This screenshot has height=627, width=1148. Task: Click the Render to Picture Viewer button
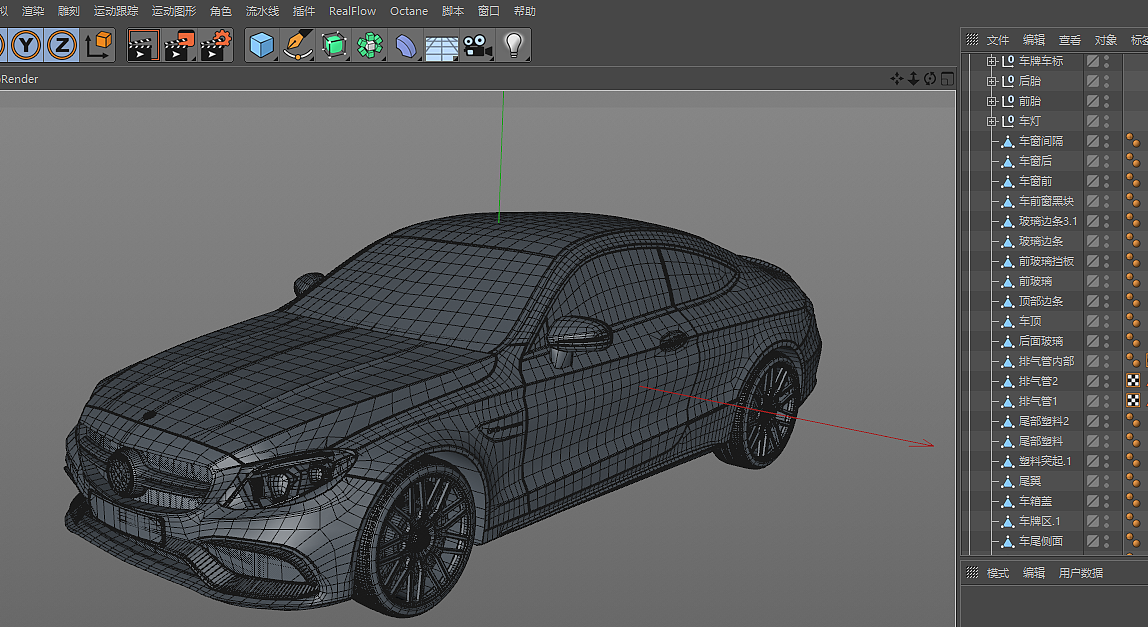(x=181, y=45)
